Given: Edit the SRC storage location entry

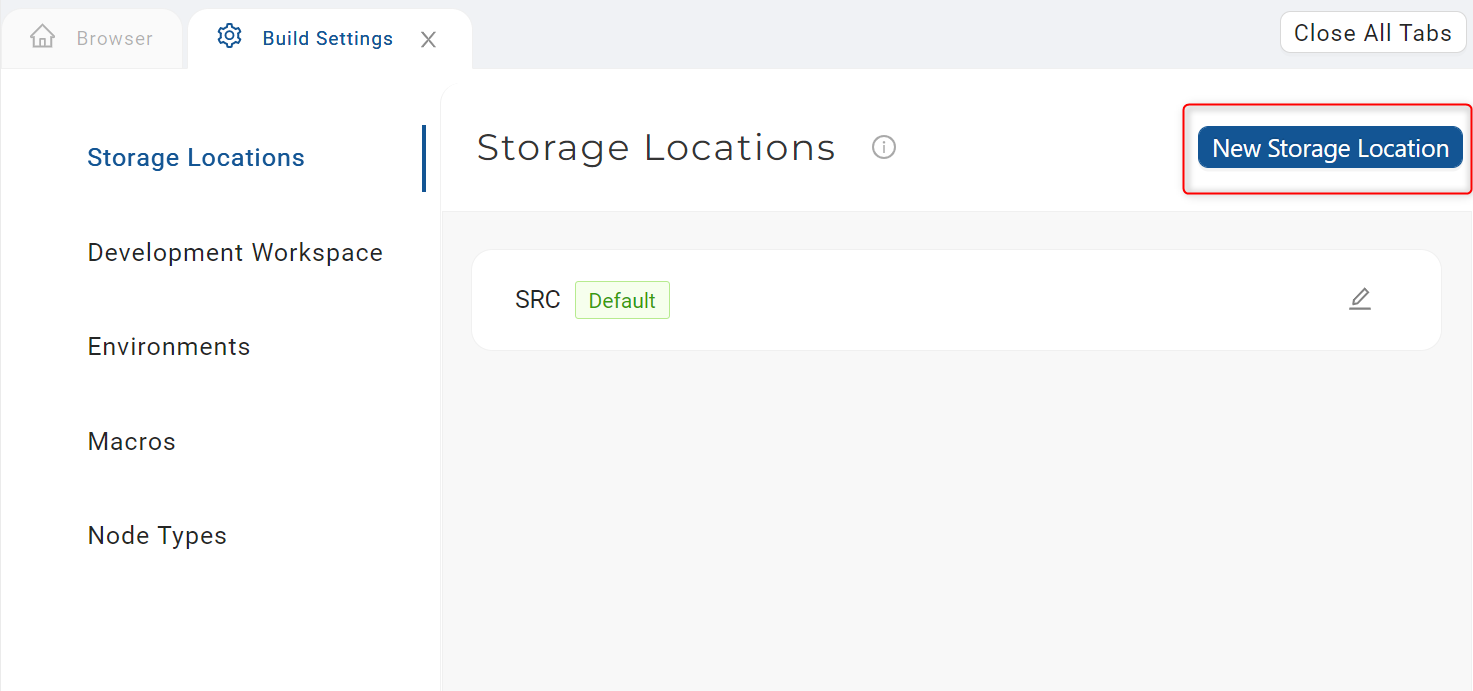Looking at the screenshot, I should tap(1360, 299).
